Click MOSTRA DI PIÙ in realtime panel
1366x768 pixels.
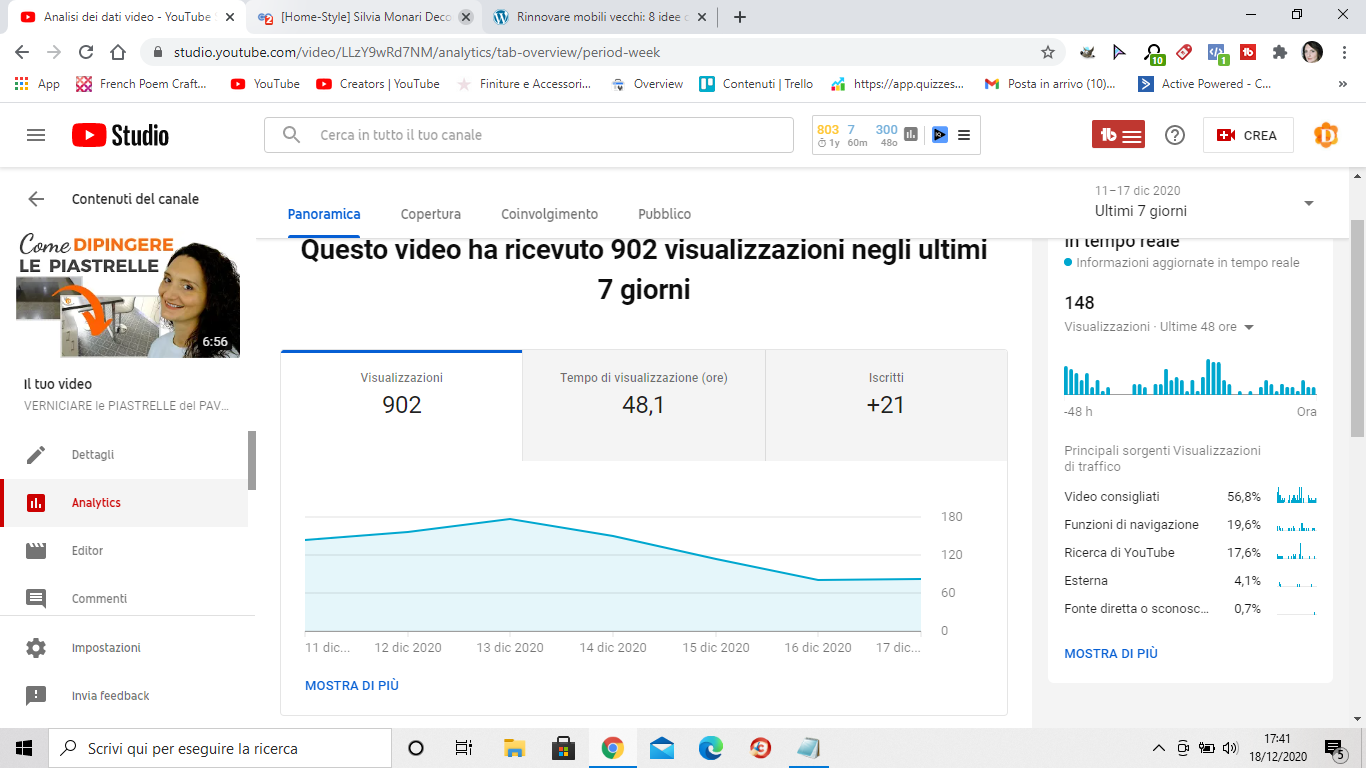tap(1111, 654)
